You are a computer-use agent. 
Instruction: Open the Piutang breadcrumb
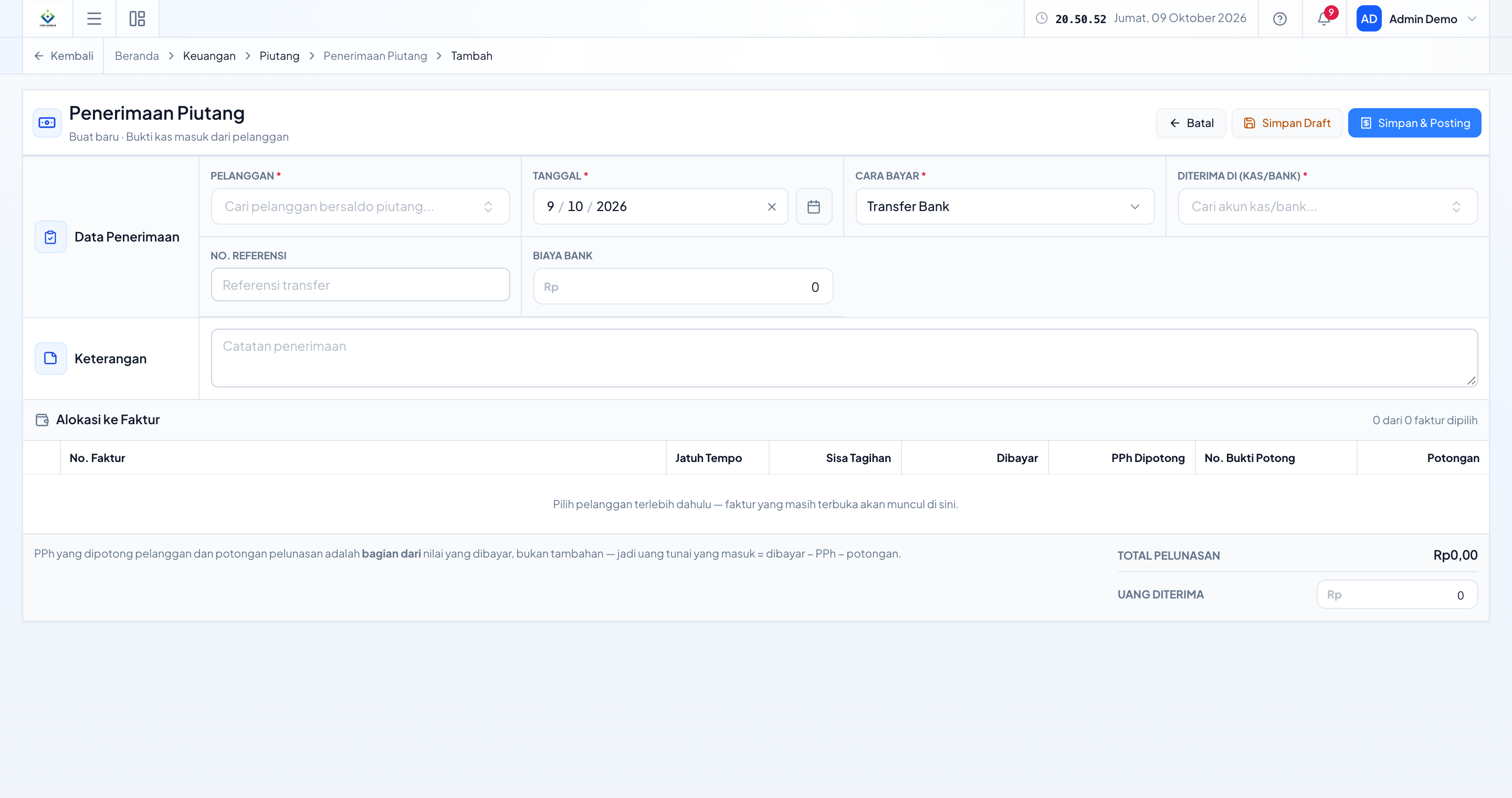click(x=279, y=56)
